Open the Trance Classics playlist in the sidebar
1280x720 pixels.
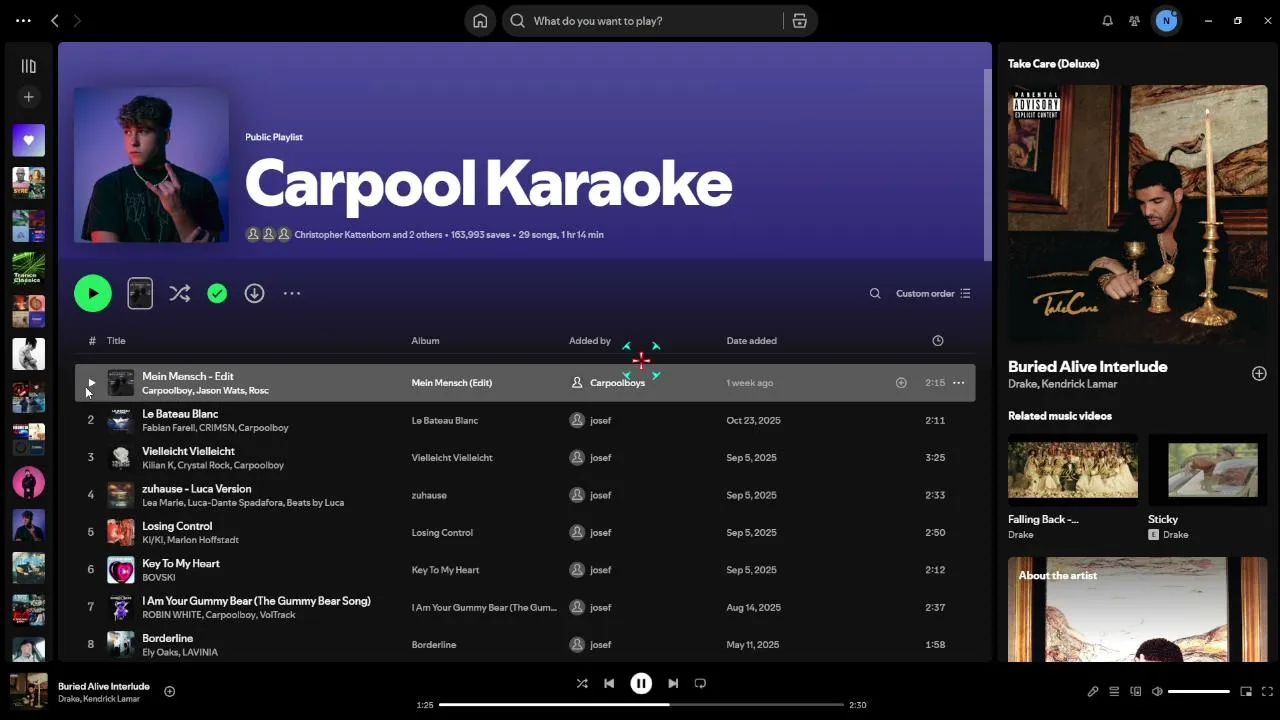[28, 268]
